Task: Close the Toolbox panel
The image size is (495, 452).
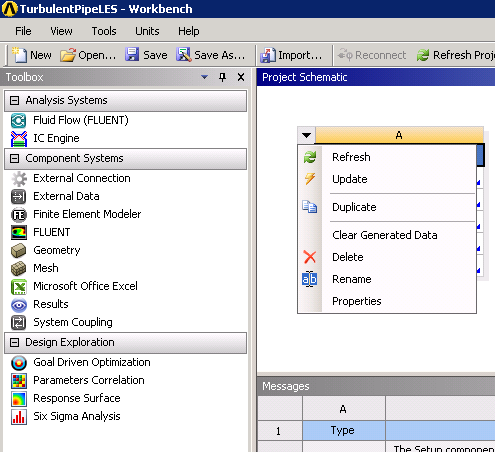Action: pyautogui.click(x=241, y=77)
